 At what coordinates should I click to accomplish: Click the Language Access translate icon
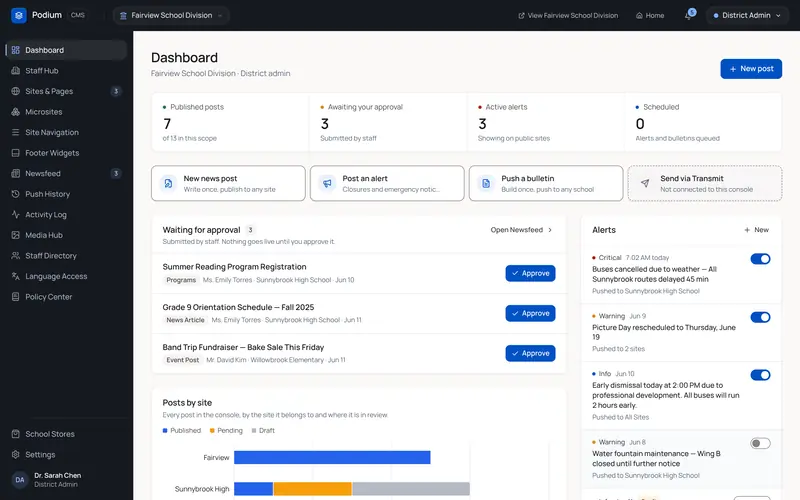click(16, 276)
